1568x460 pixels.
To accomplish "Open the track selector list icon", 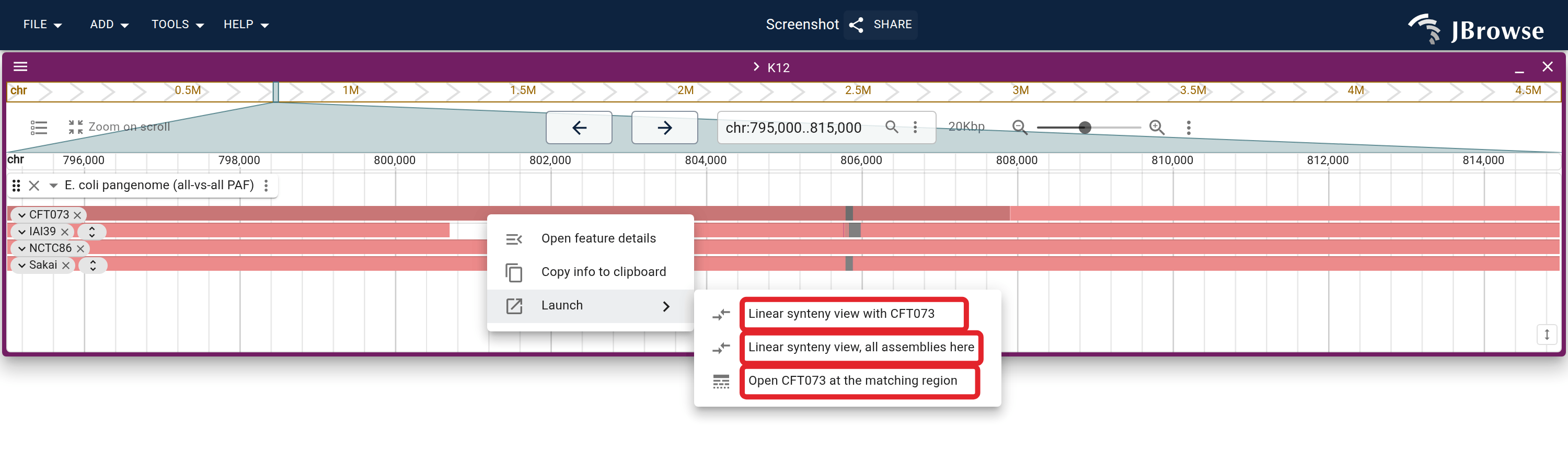I will coord(39,127).
